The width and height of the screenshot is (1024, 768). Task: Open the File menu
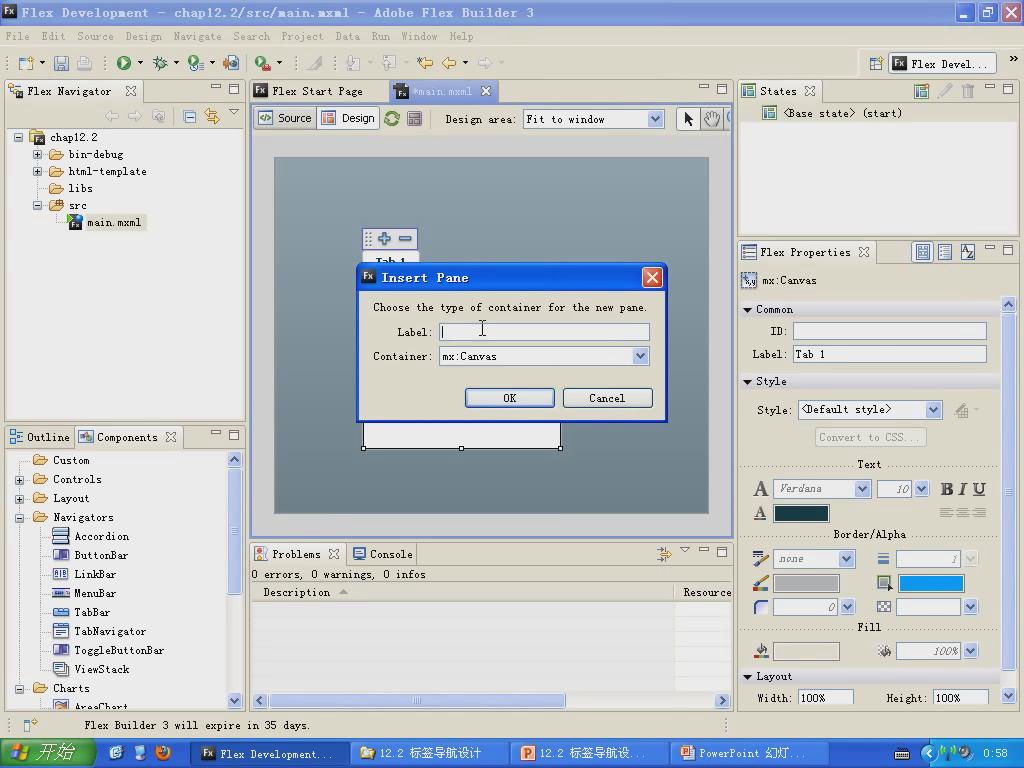(18, 37)
